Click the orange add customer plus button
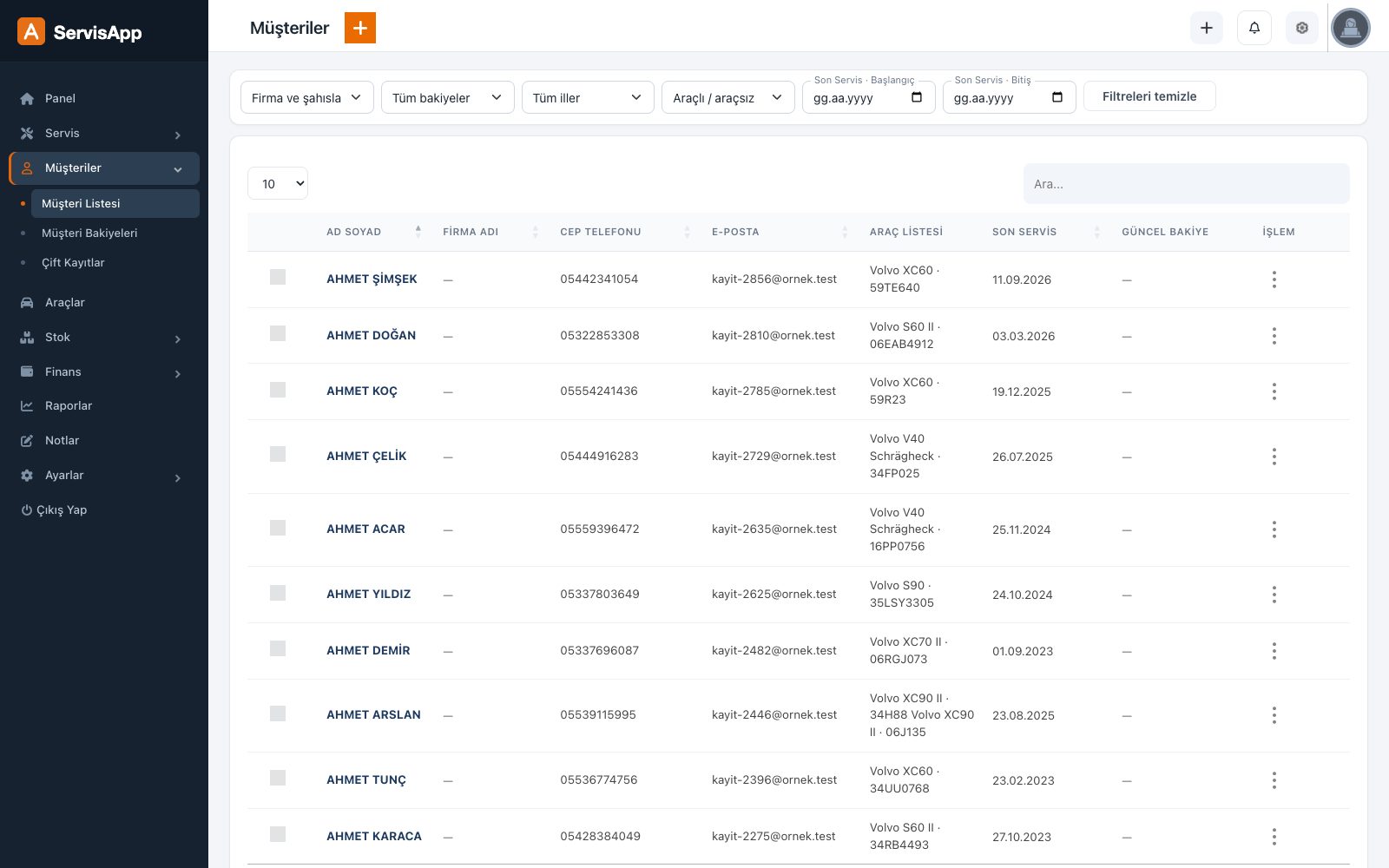 click(360, 28)
